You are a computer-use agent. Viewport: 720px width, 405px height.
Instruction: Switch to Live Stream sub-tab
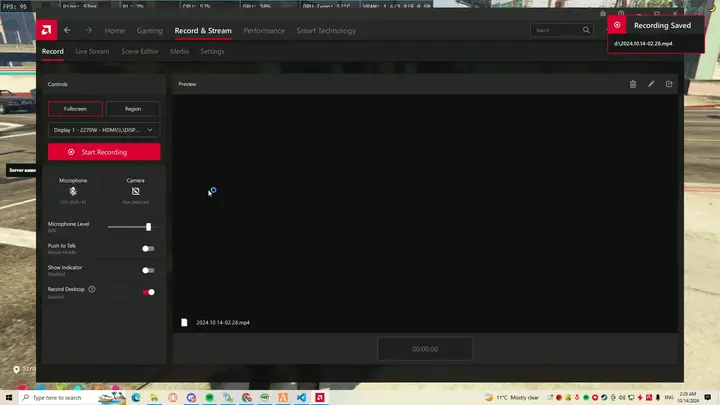click(x=92, y=51)
